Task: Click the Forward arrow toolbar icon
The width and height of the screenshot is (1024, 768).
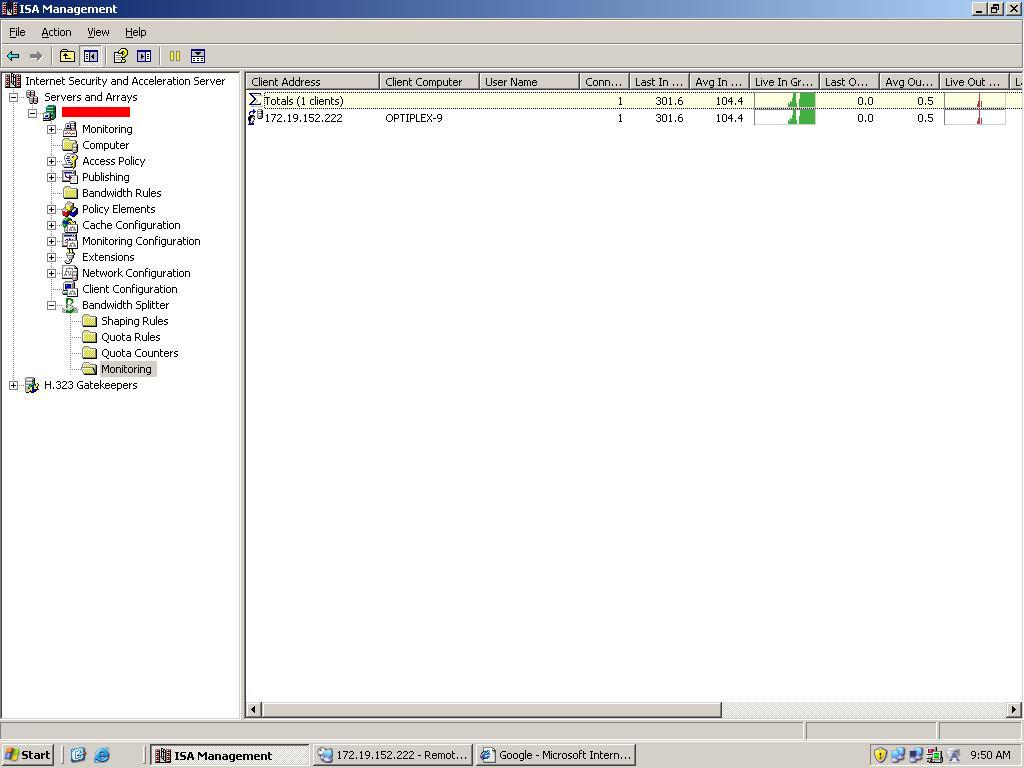Action: 36,56
